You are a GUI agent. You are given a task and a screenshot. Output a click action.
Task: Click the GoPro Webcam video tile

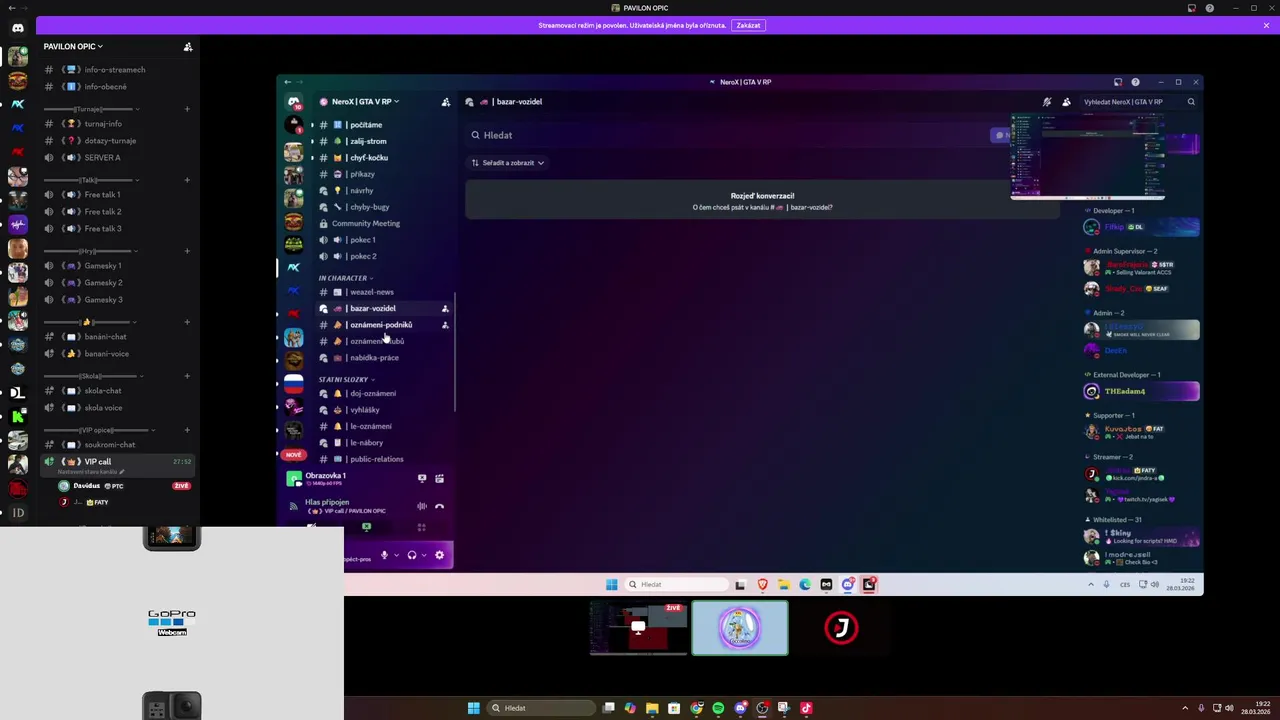click(x=172, y=623)
